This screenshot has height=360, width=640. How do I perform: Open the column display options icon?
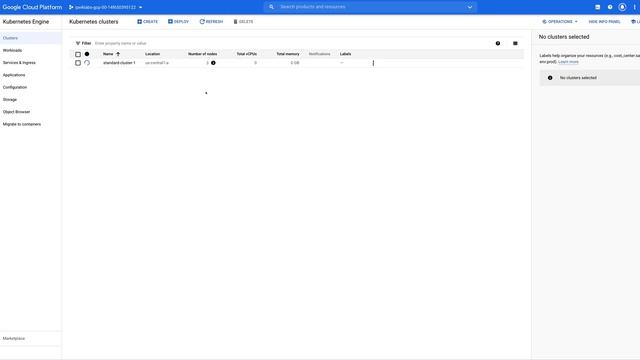515,43
